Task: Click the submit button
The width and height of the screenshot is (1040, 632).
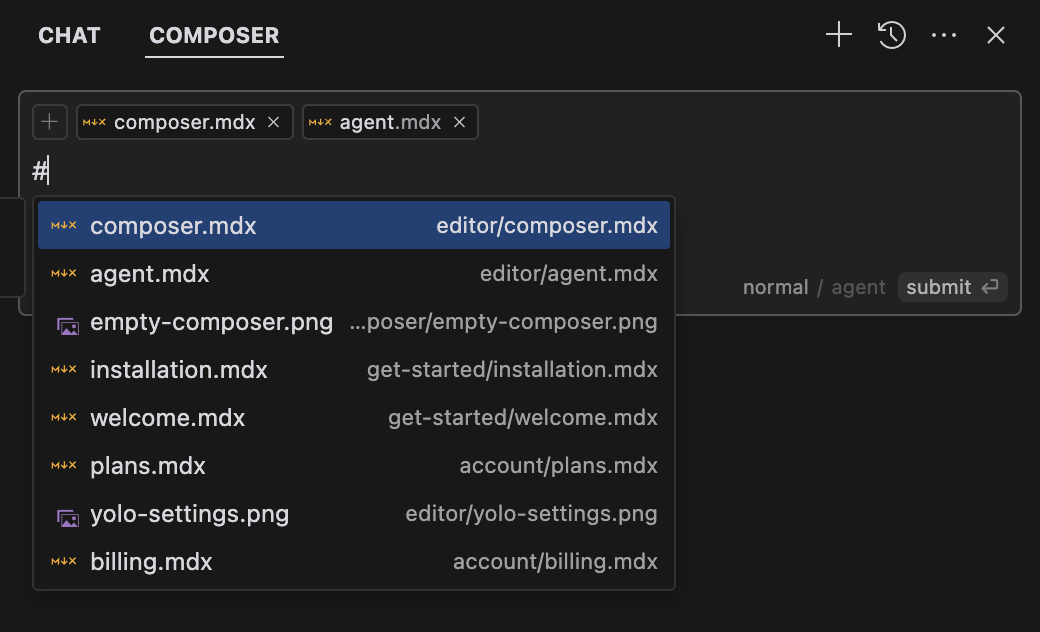Action: point(952,287)
